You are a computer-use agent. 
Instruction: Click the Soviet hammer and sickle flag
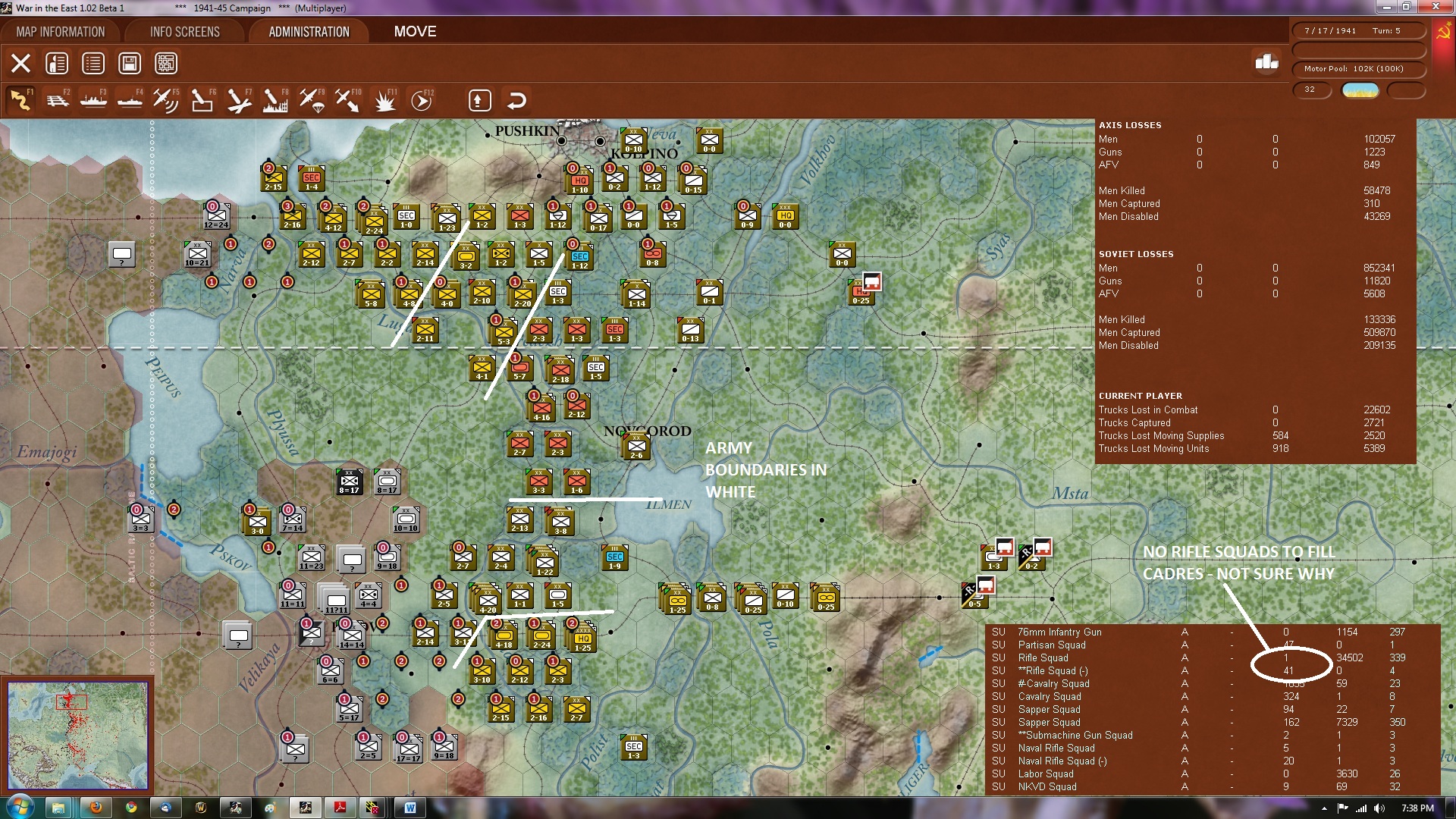click(x=1443, y=32)
